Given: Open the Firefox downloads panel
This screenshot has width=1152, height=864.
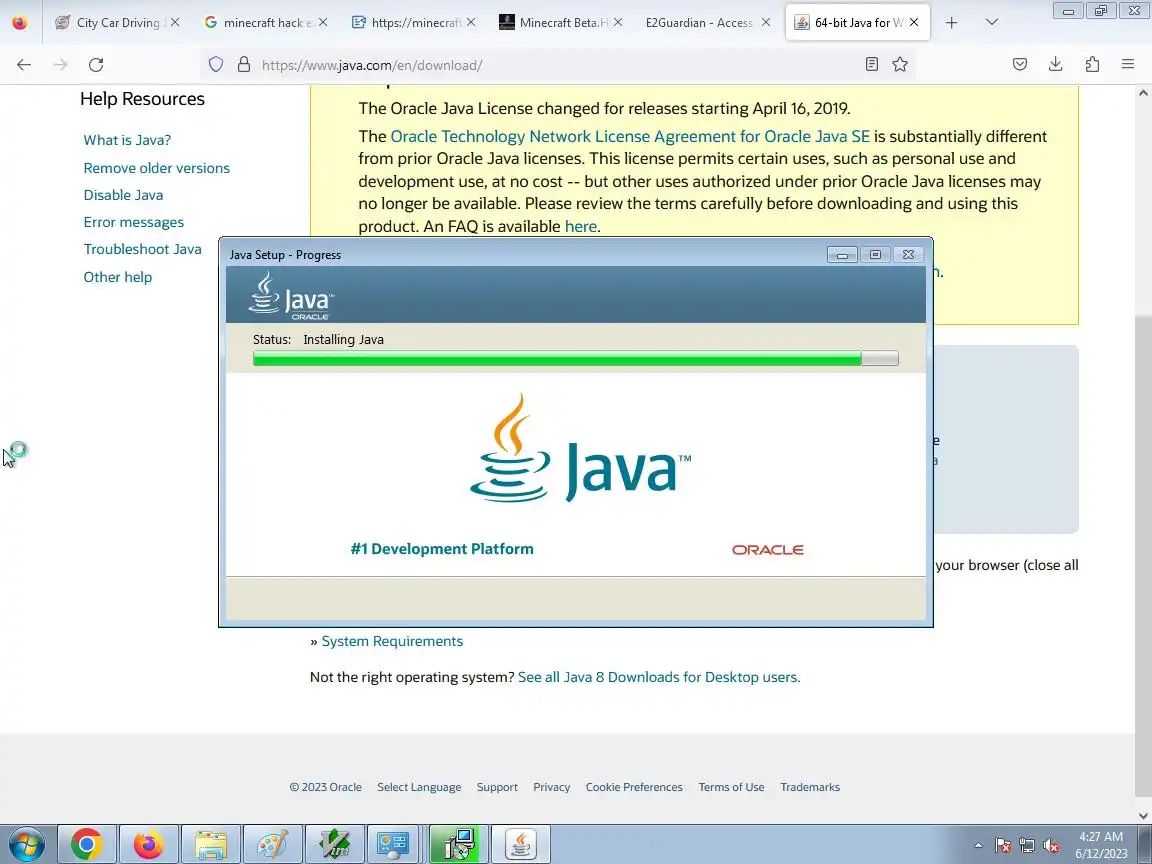Looking at the screenshot, I should 1056,65.
